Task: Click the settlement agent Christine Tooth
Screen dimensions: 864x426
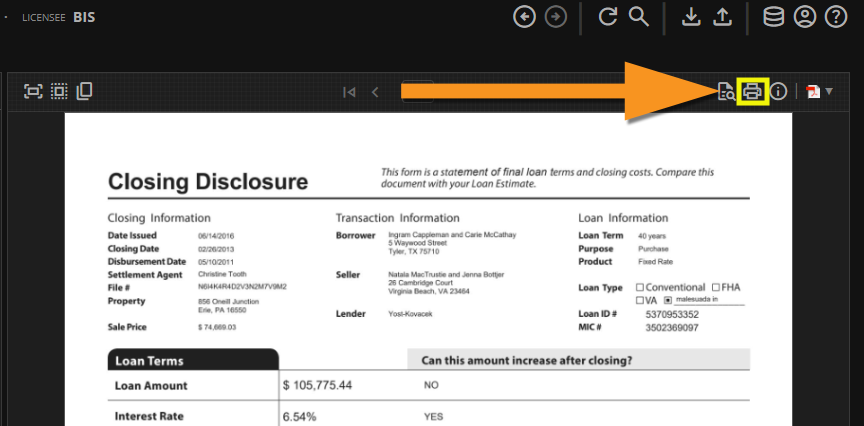Action: pos(222,274)
